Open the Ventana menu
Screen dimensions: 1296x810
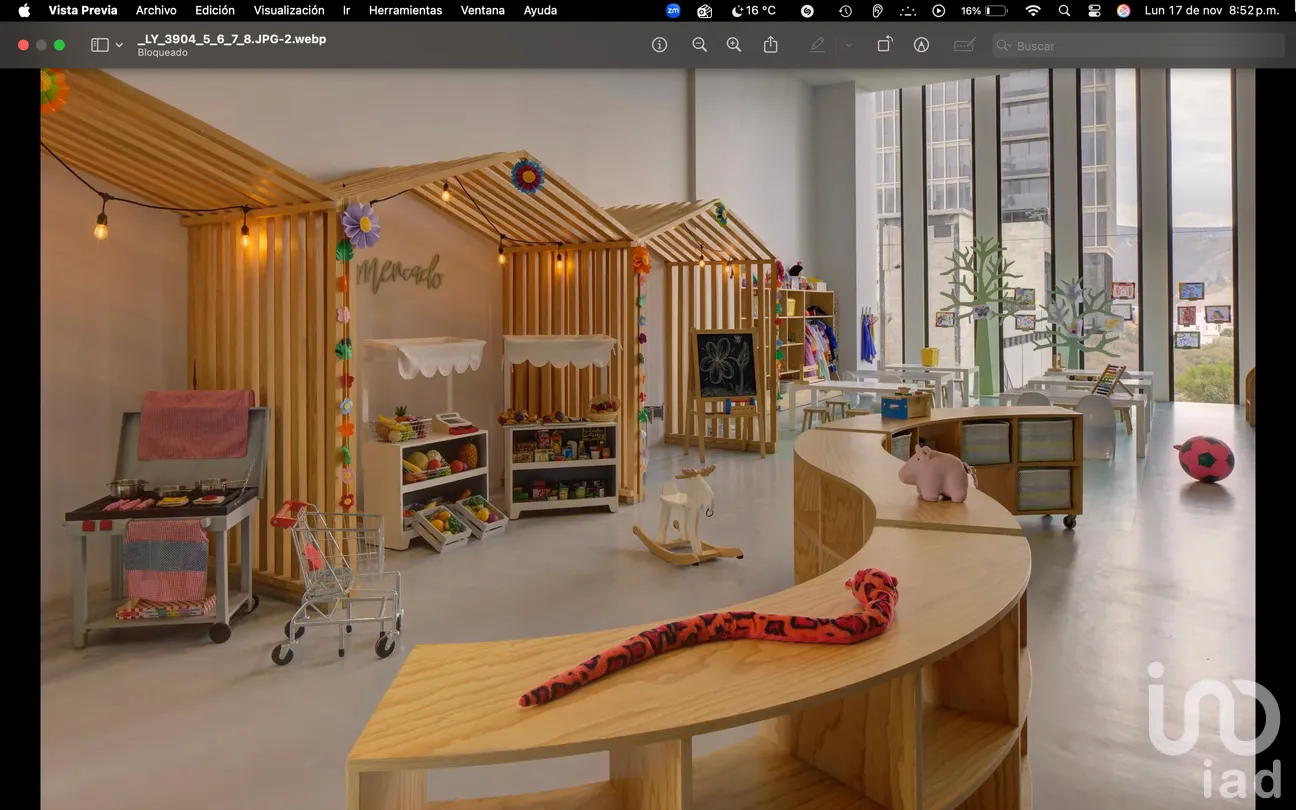tap(483, 10)
